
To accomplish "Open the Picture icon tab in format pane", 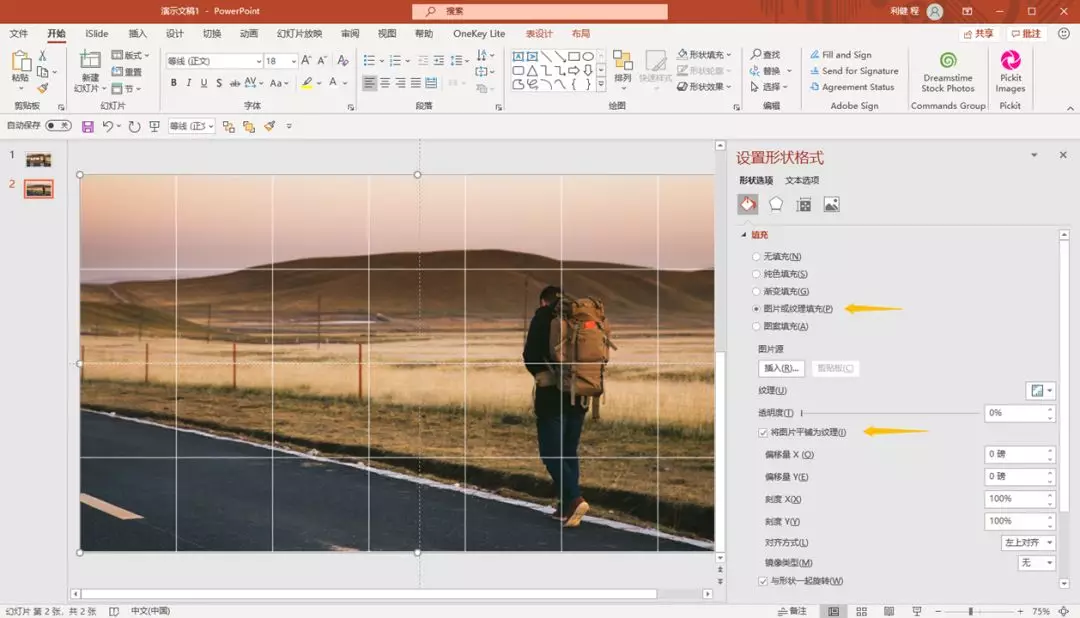I will 831,204.
